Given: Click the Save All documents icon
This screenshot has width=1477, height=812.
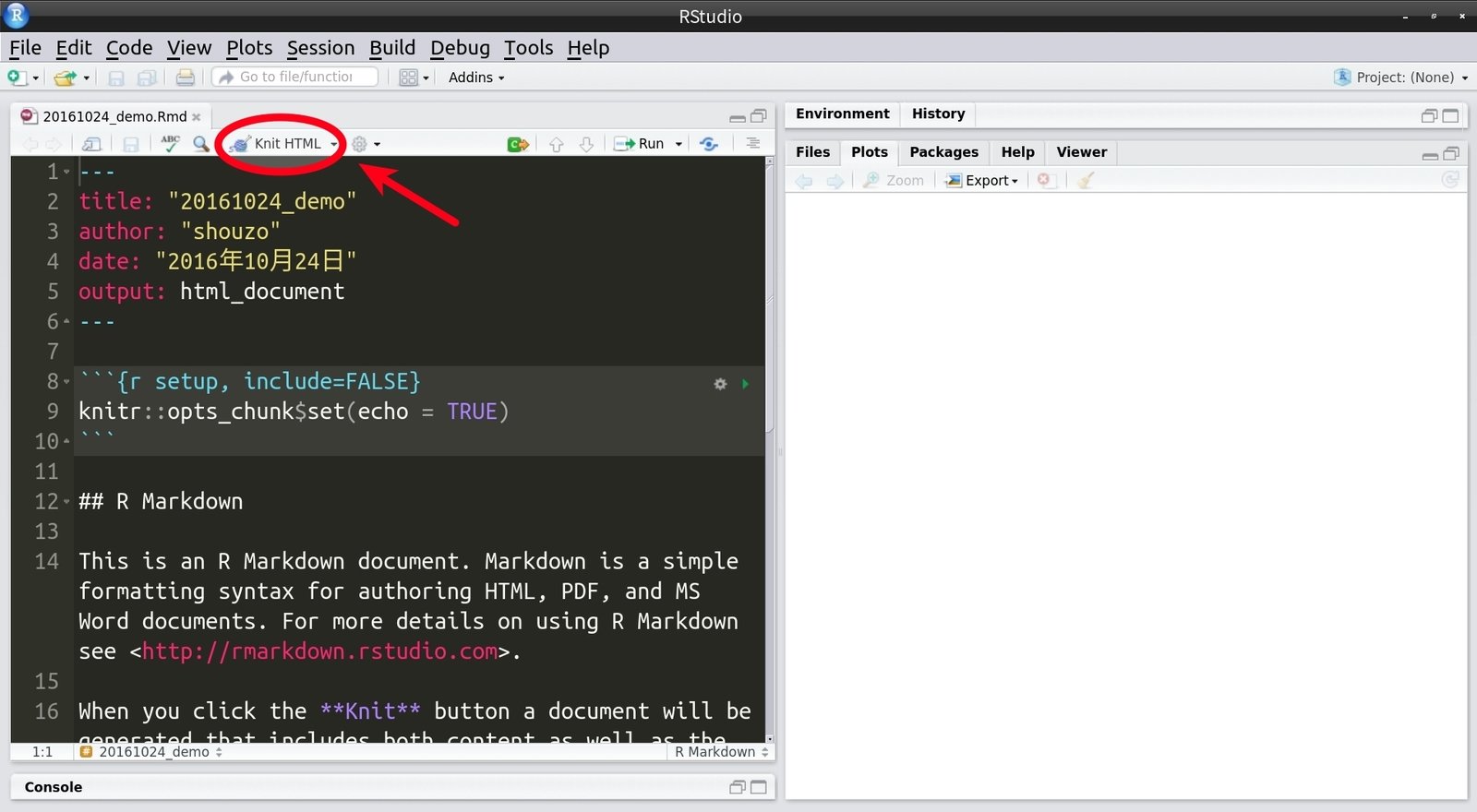Looking at the screenshot, I should [x=147, y=78].
